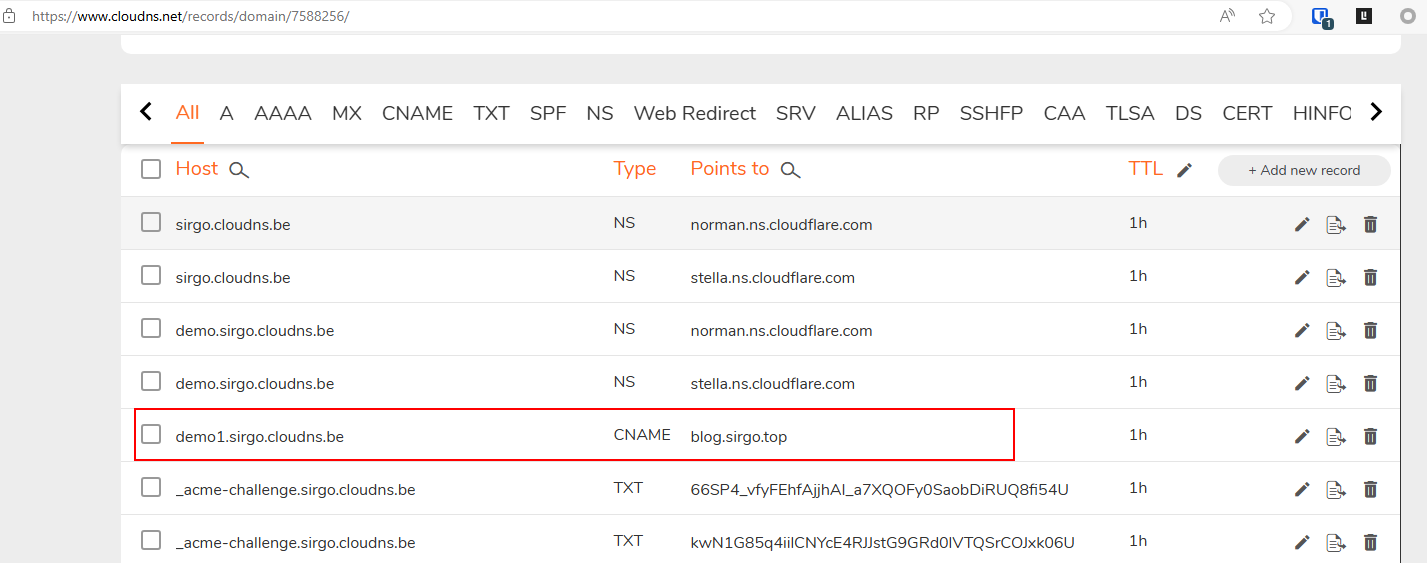Select the 66SP4 TXT record checkbox
Screen dimensions: 1427x563
click(151, 487)
